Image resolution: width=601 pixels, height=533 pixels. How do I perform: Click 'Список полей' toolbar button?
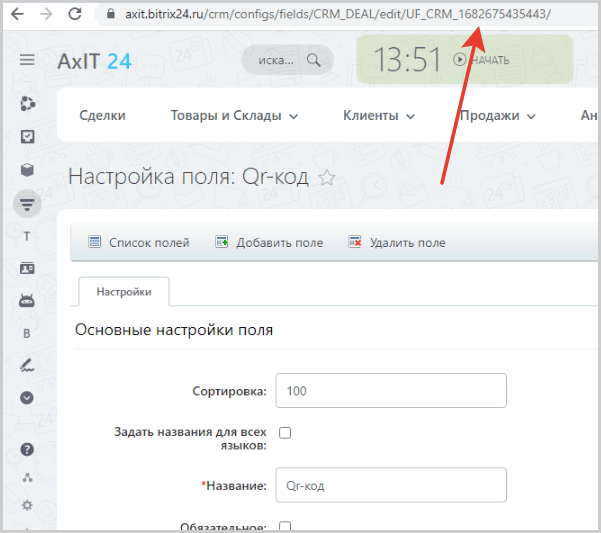[139, 242]
